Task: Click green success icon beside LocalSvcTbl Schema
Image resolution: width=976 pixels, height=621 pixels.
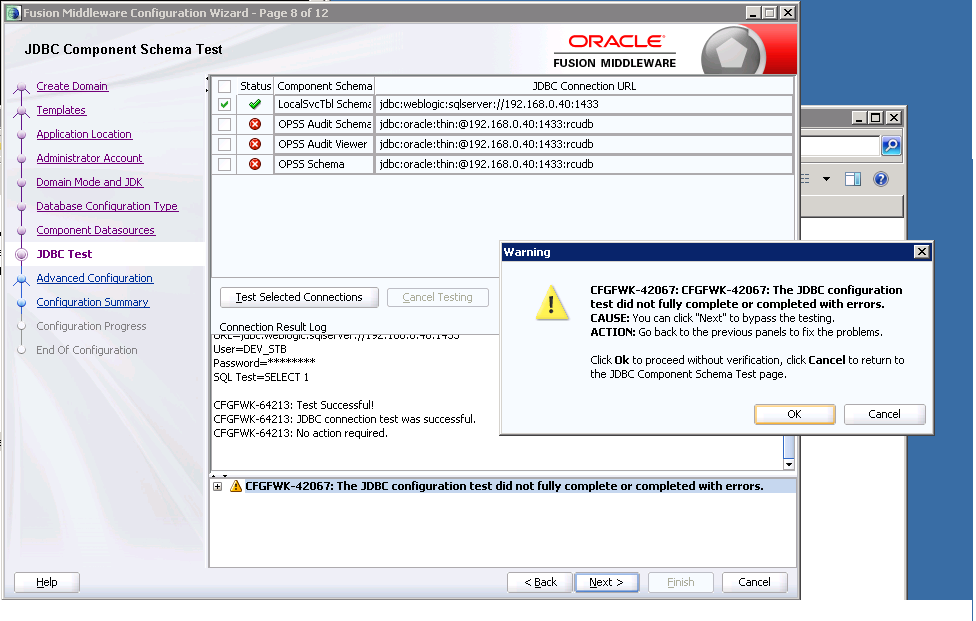Action: pos(255,104)
